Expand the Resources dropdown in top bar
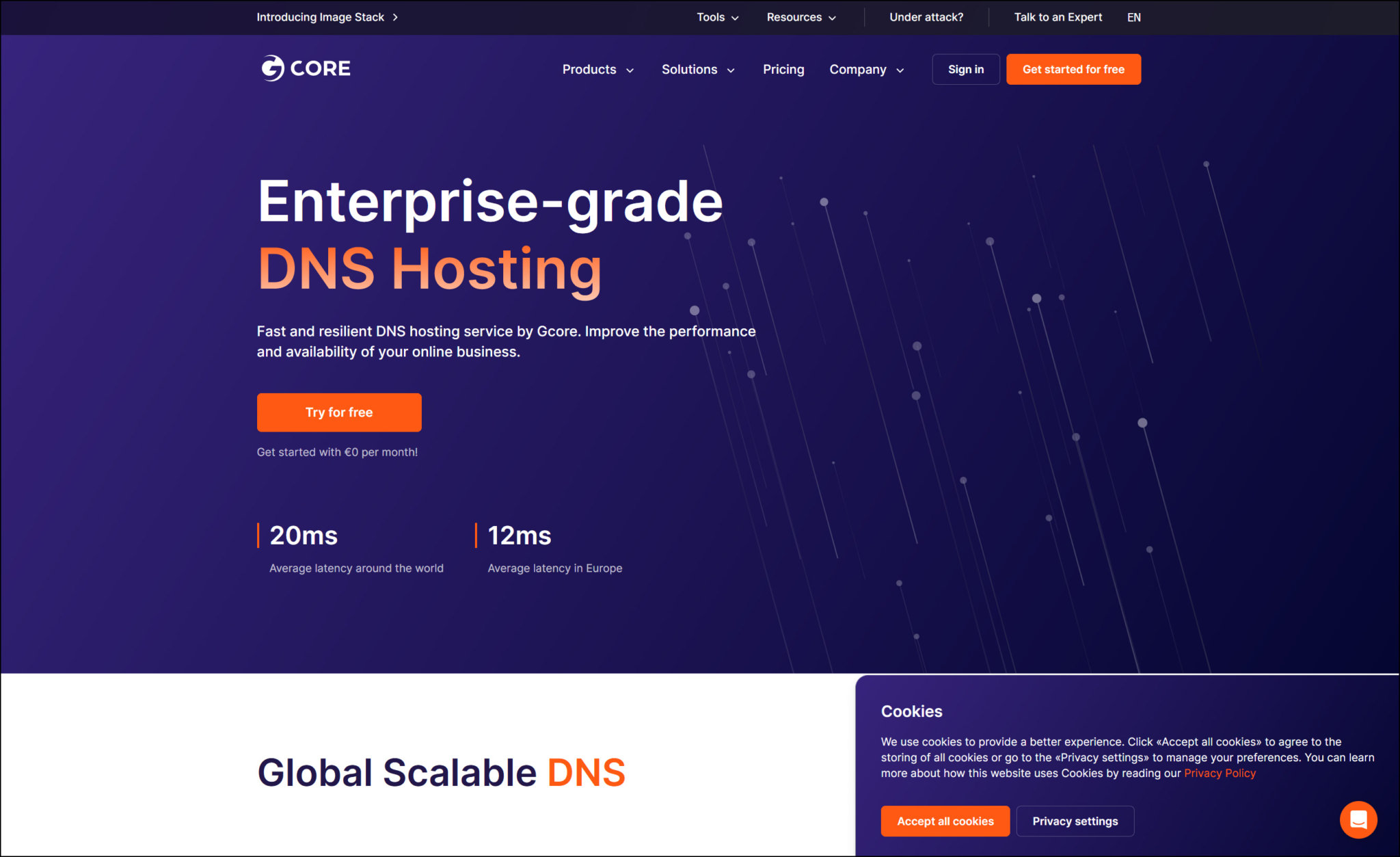This screenshot has width=1400, height=857. click(801, 17)
